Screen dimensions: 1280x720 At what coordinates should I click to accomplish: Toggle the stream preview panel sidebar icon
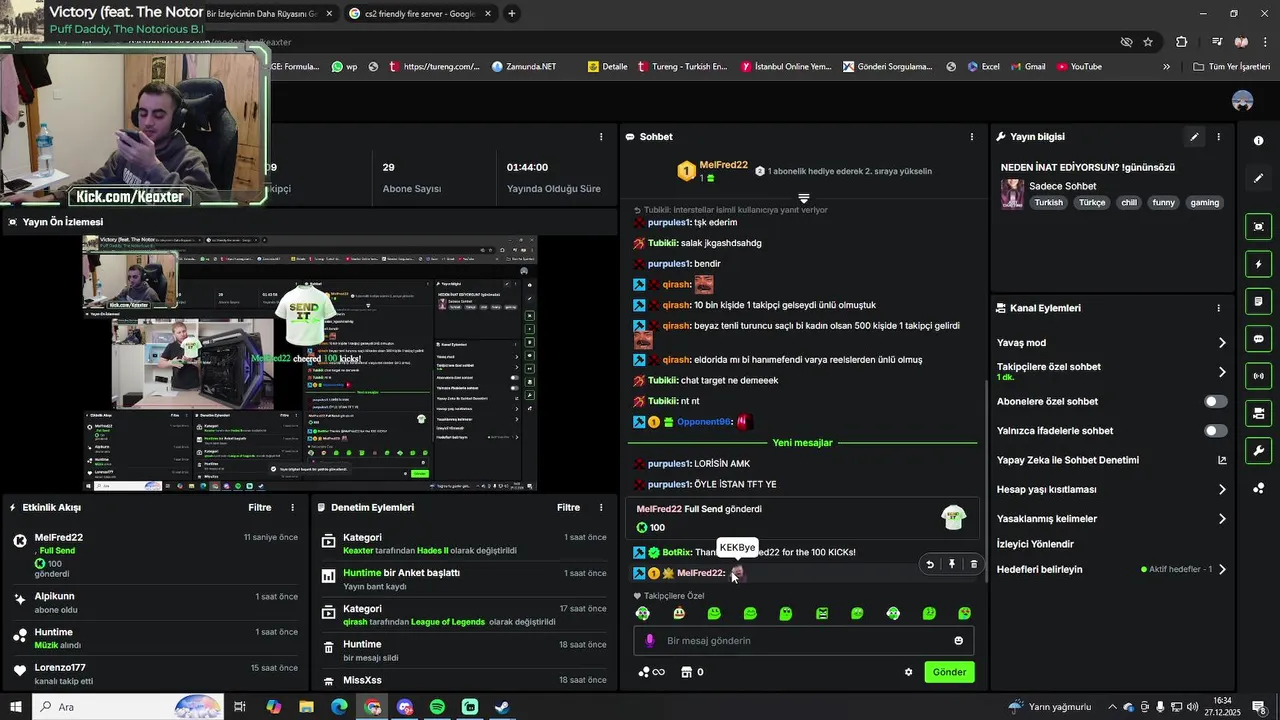tap(1258, 227)
